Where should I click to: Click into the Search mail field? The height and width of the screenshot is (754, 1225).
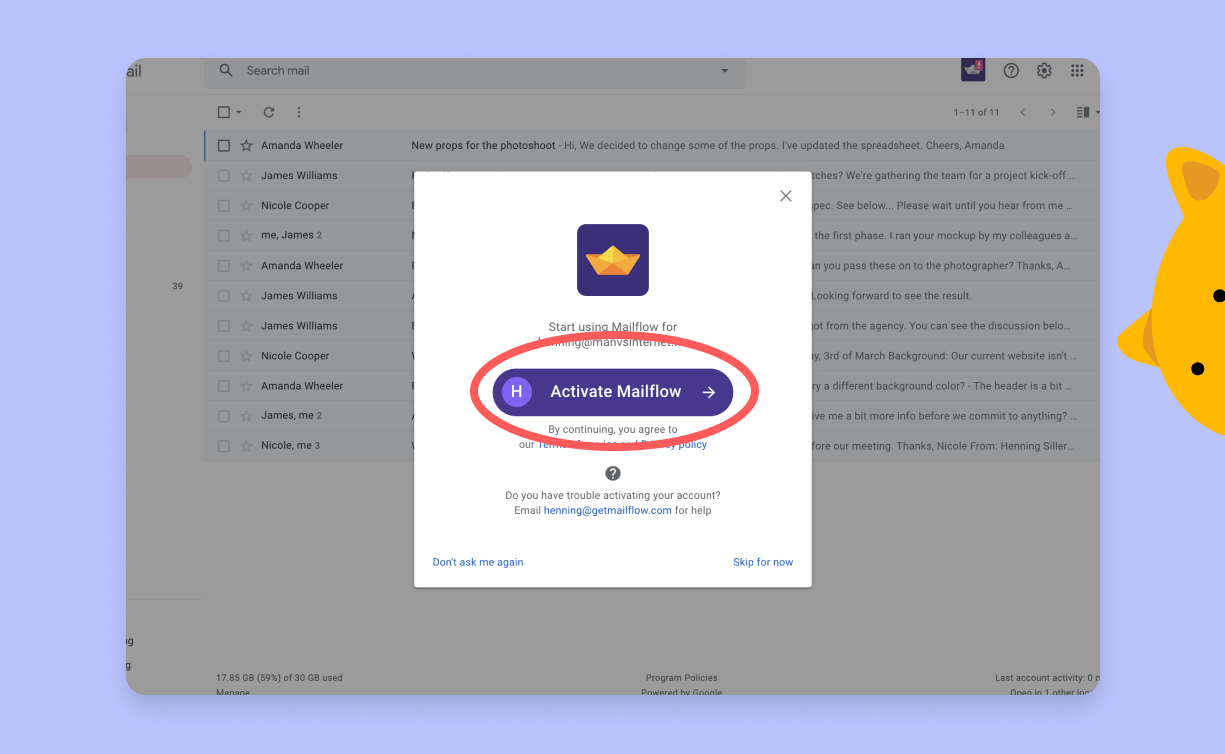pos(475,71)
